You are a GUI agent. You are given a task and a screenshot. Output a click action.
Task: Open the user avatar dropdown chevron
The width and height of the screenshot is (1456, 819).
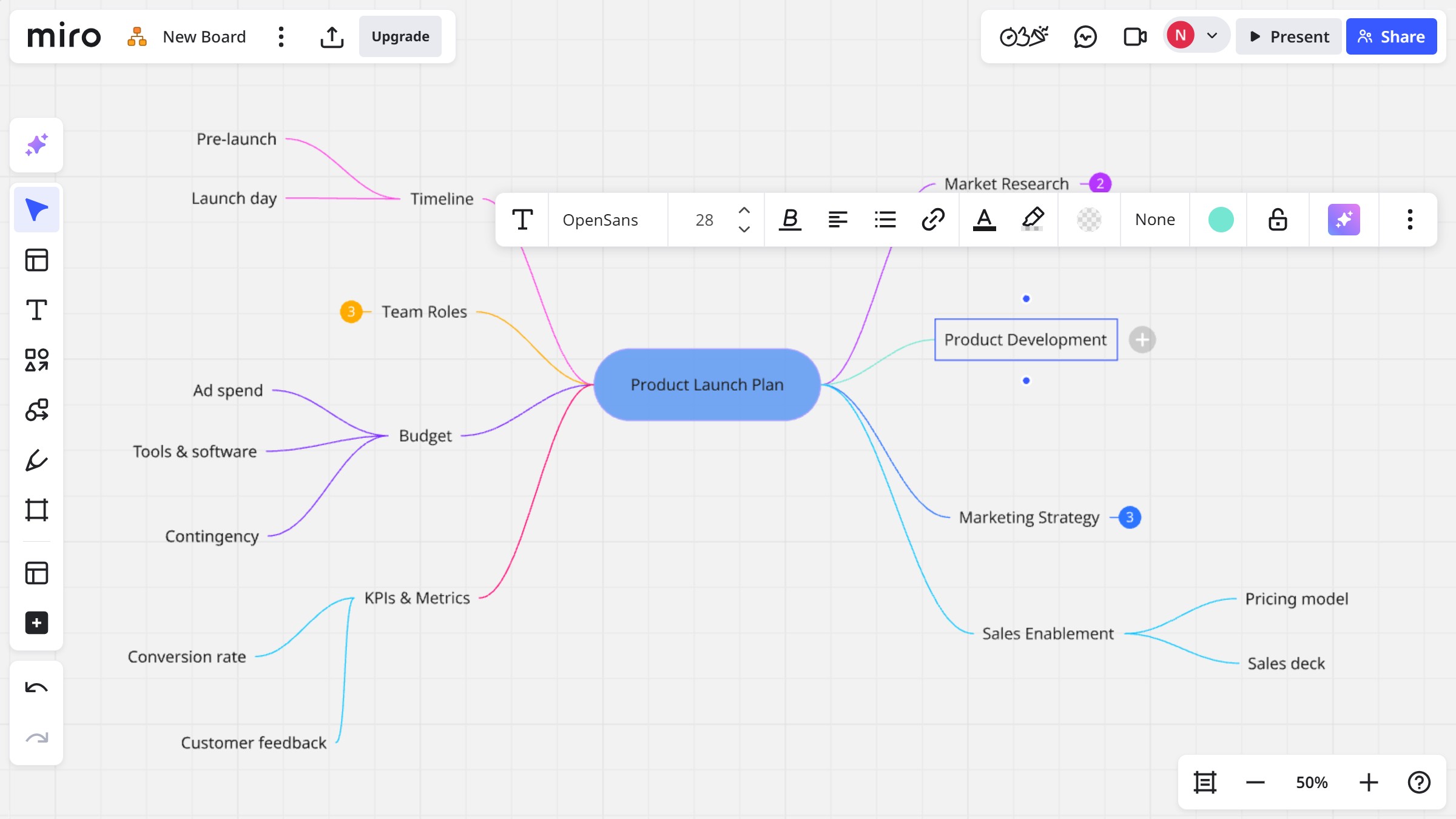[x=1212, y=36]
